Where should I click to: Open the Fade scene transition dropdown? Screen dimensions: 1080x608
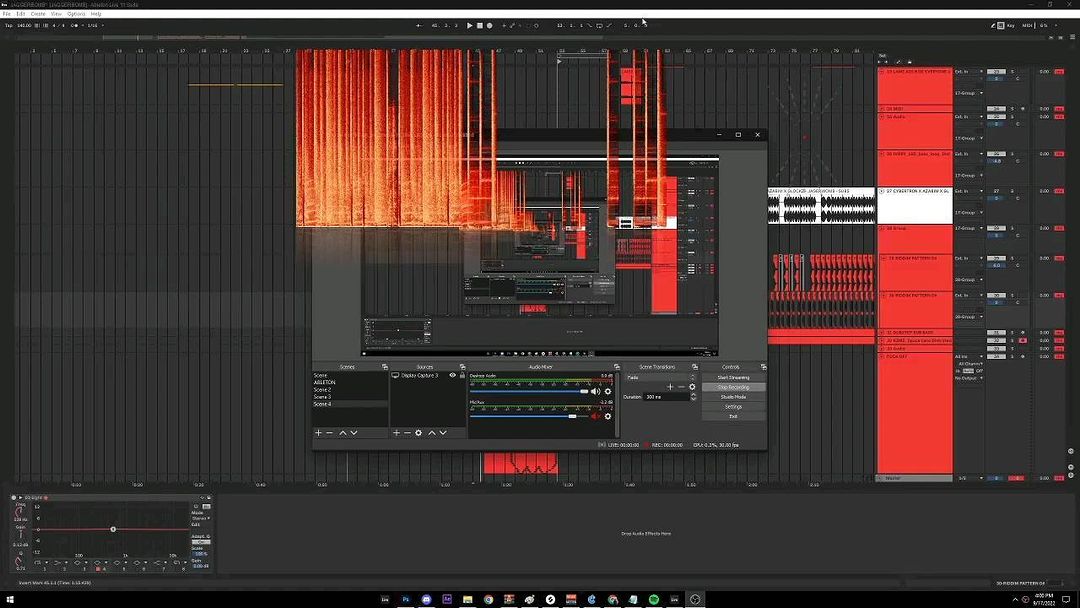(659, 377)
